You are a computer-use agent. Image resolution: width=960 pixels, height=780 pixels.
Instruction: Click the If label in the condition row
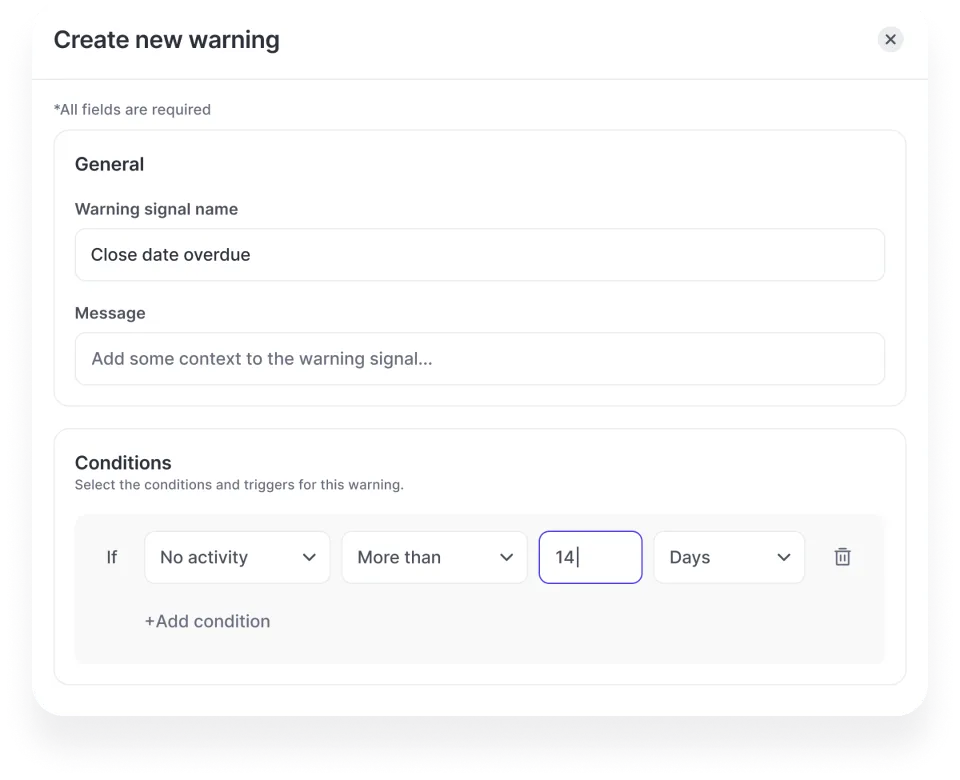(x=112, y=557)
